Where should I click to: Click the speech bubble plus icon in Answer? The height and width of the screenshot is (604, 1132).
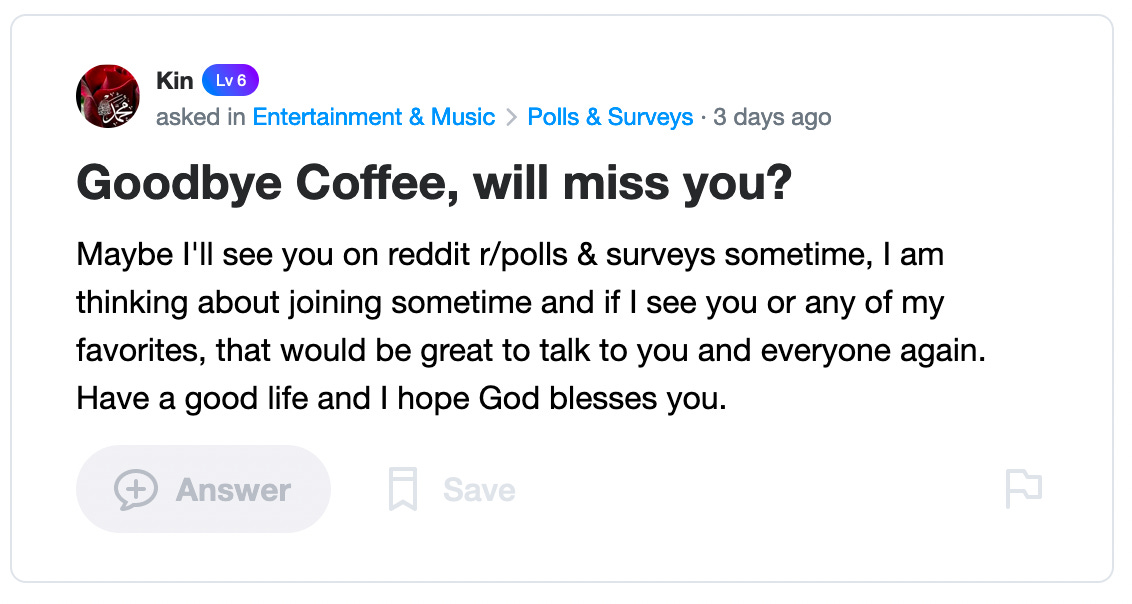[135, 489]
